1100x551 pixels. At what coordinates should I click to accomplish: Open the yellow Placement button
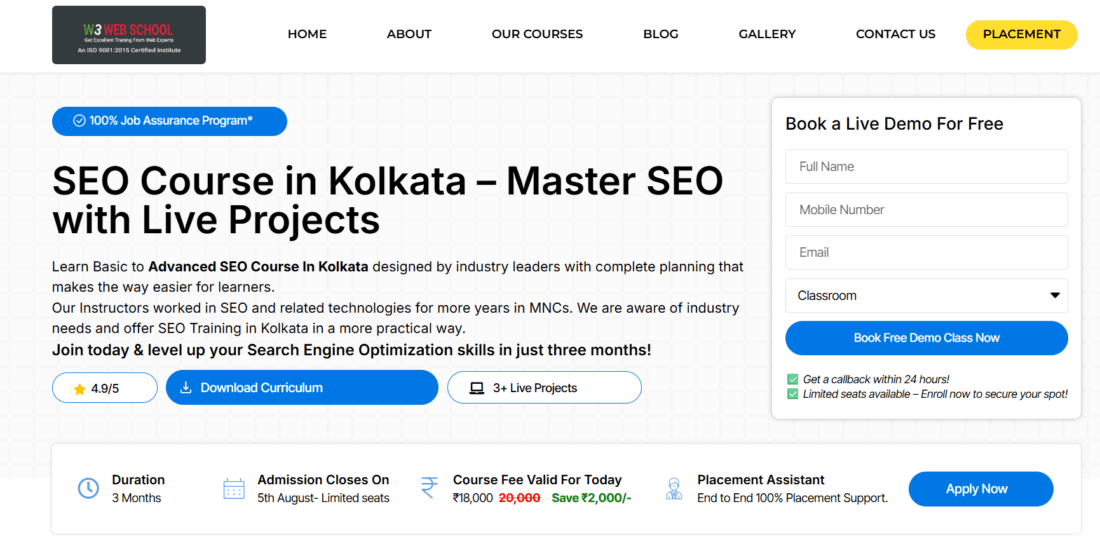pyautogui.click(x=1021, y=34)
